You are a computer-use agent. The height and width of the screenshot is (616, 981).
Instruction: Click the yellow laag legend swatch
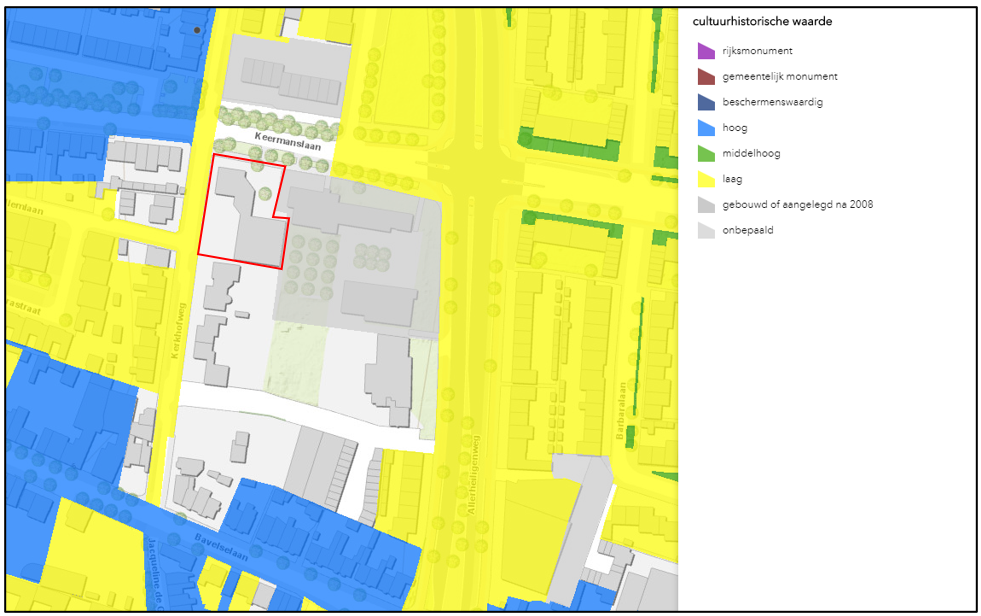(706, 179)
